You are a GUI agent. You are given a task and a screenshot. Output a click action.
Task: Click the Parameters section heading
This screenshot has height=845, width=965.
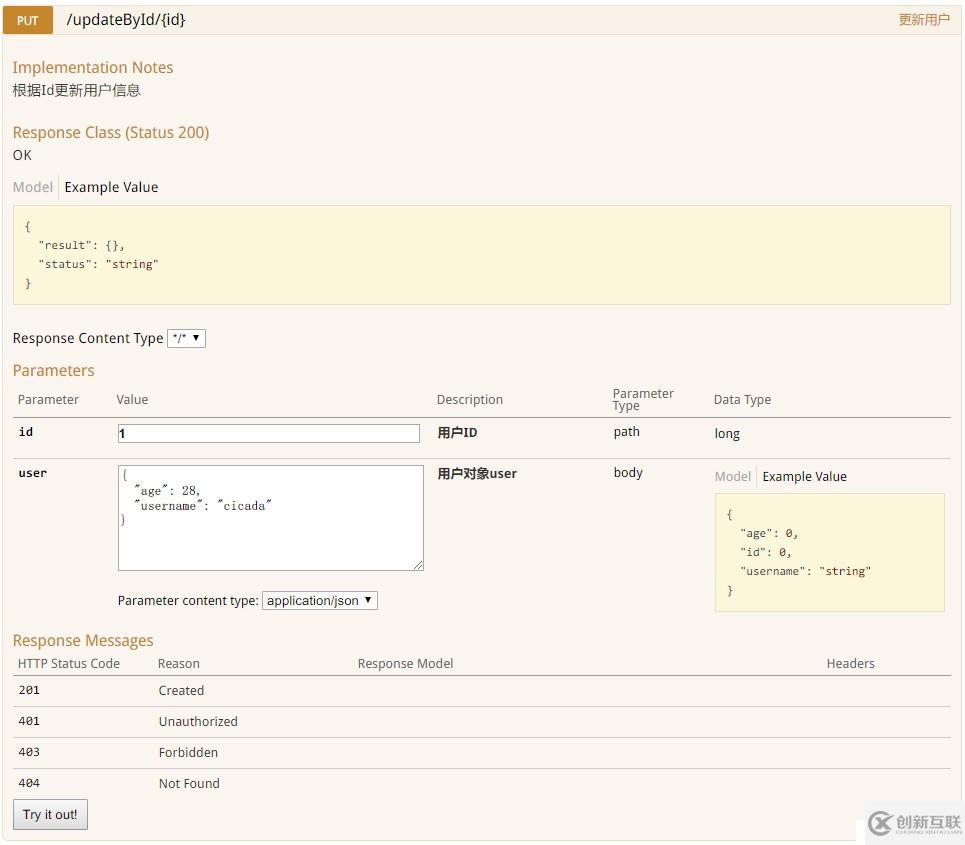54,370
